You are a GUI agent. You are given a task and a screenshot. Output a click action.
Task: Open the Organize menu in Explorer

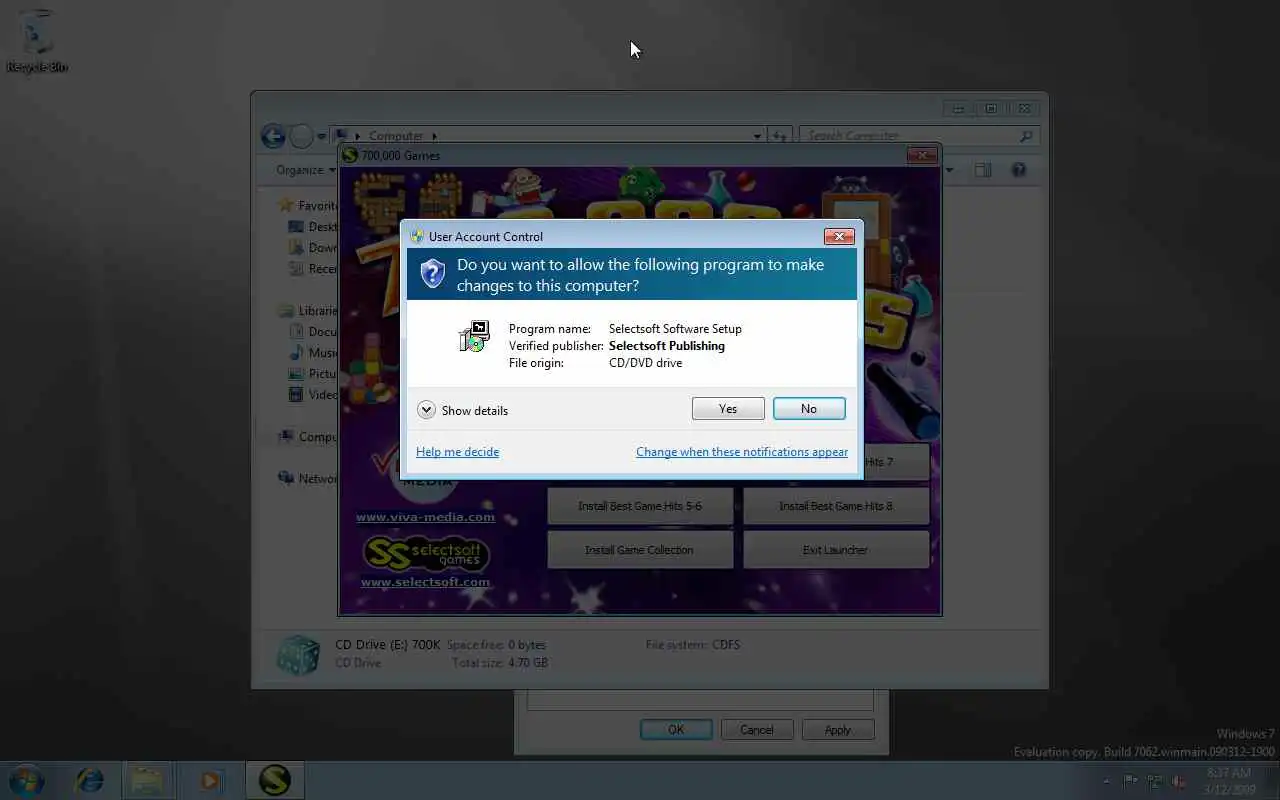306,170
